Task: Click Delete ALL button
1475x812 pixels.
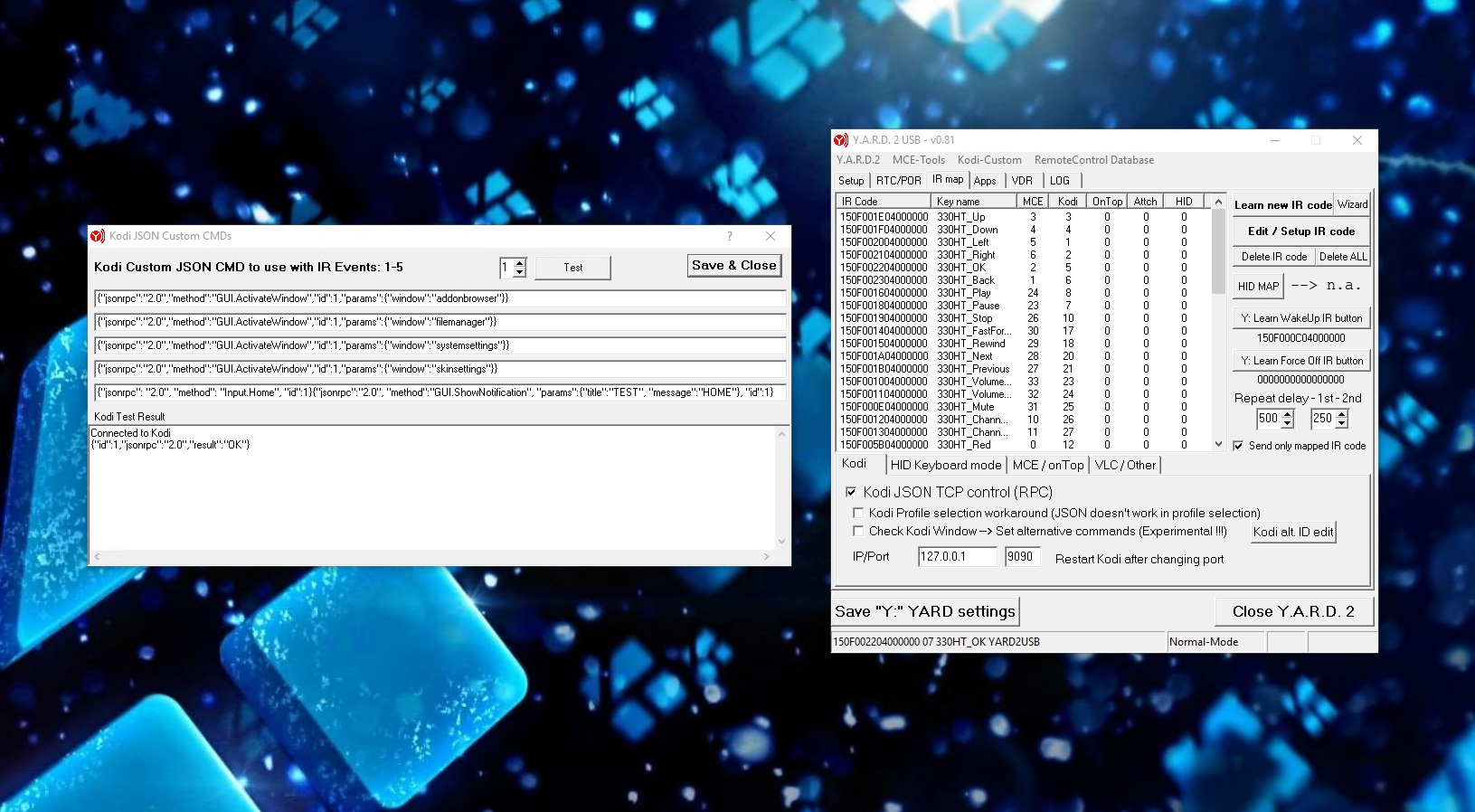Action: [1343, 257]
